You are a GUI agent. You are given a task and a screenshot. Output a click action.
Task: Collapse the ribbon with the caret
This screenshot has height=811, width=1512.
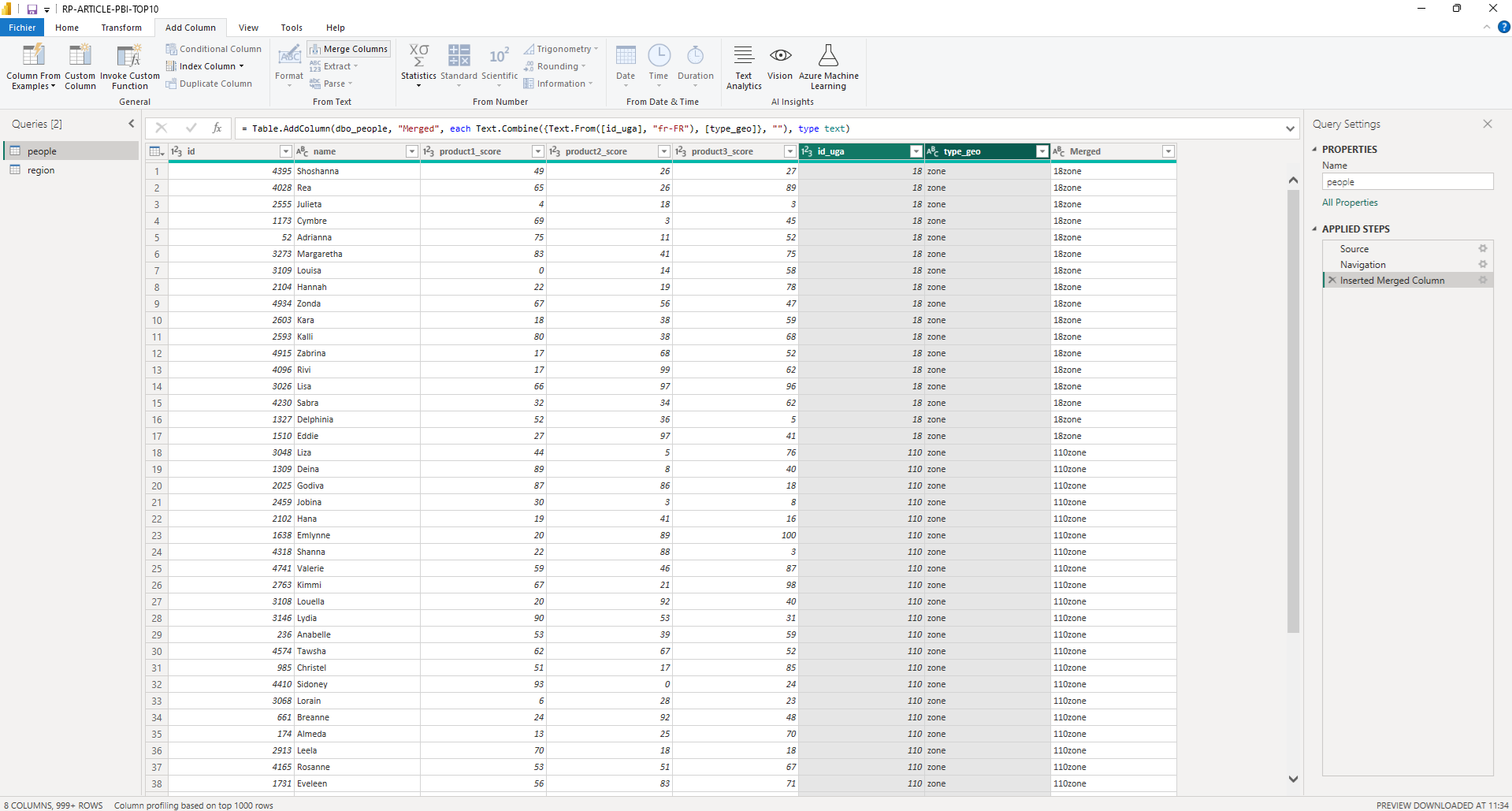pyautogui.click(x=1487, y=27)
